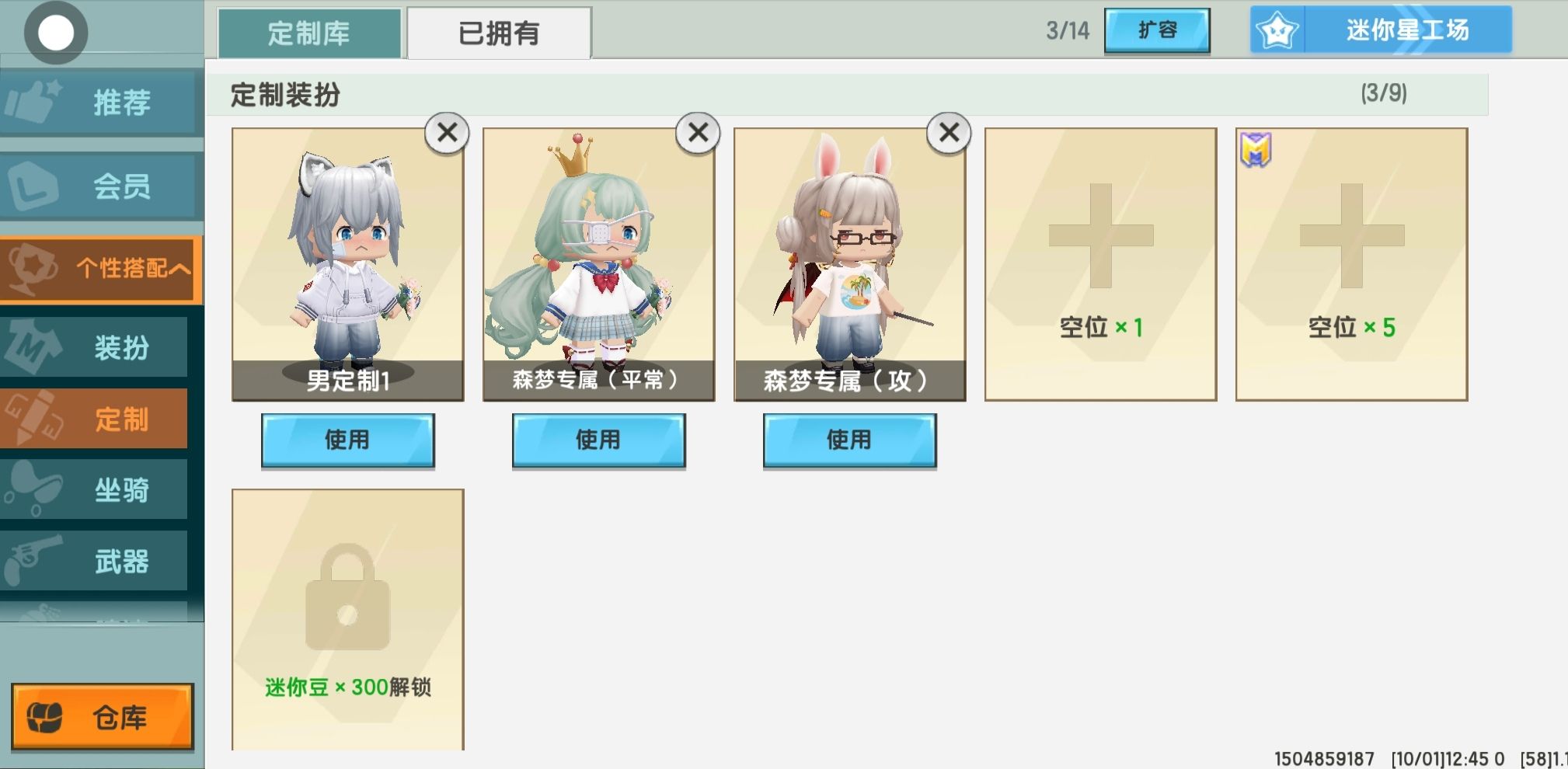Open the 仓库 warehouse button
The height and width of the screenshot is (769, 1568).
102,717
